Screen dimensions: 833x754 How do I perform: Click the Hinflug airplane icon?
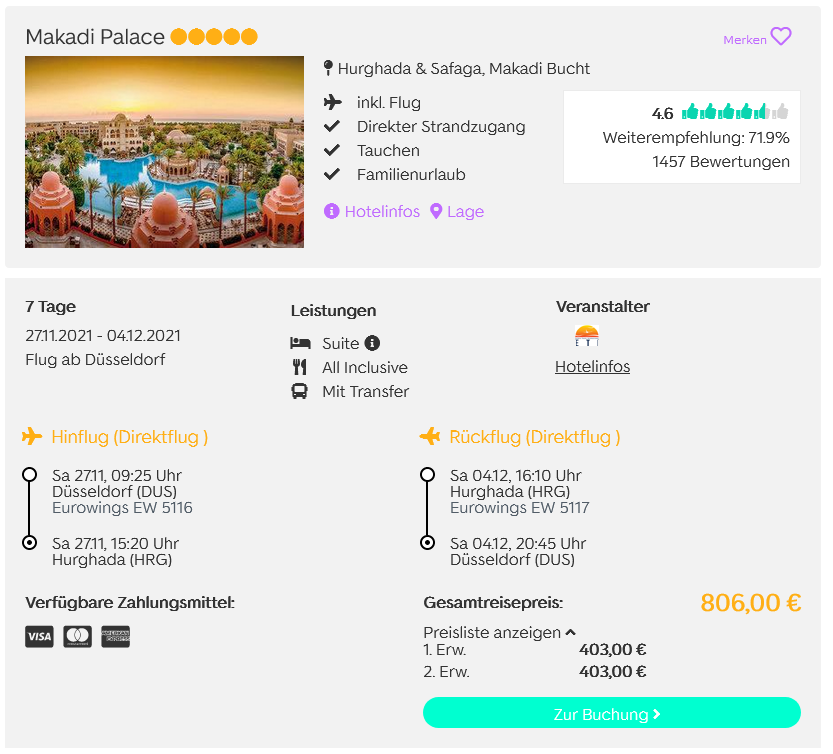[x=32, y=436]
